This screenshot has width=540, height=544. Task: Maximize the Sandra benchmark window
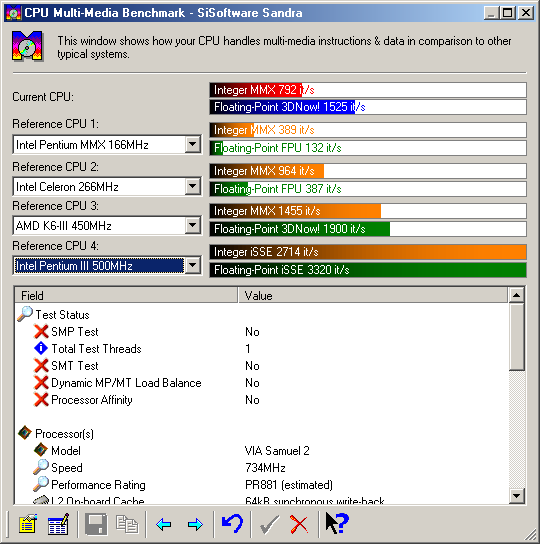pyautogui.click(x=507, y=13)
